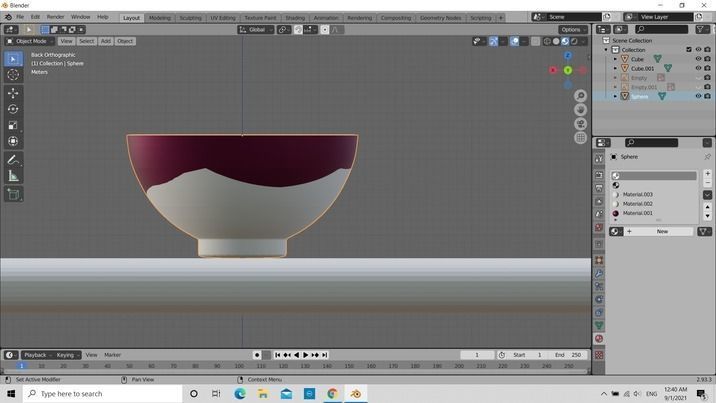Expand the Cube tree item
The image size is (716, 403).
tap(615, 59)
